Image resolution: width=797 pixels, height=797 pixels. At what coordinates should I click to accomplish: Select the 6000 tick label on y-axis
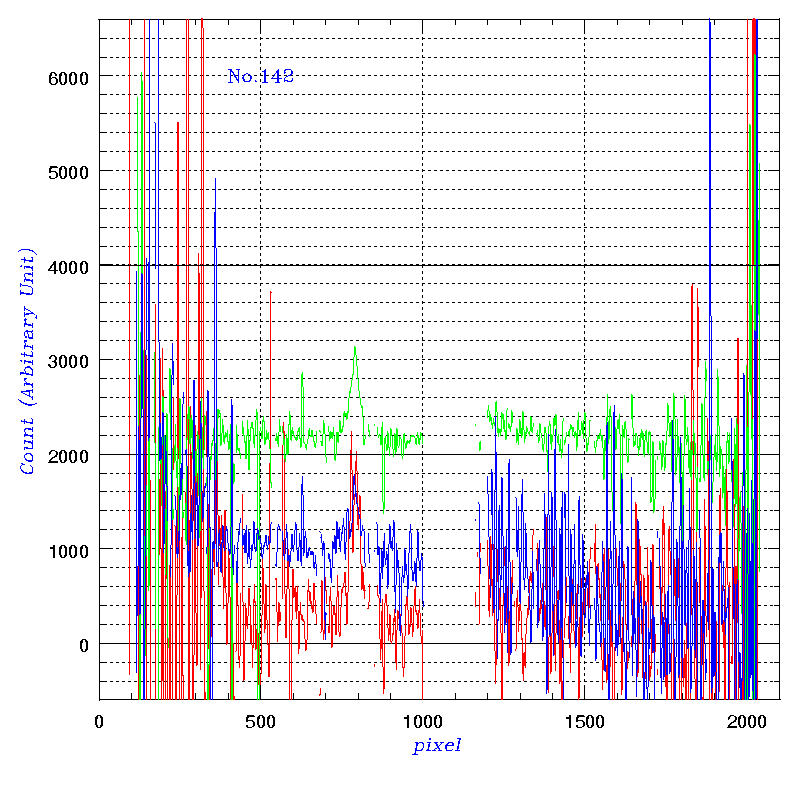68,77
